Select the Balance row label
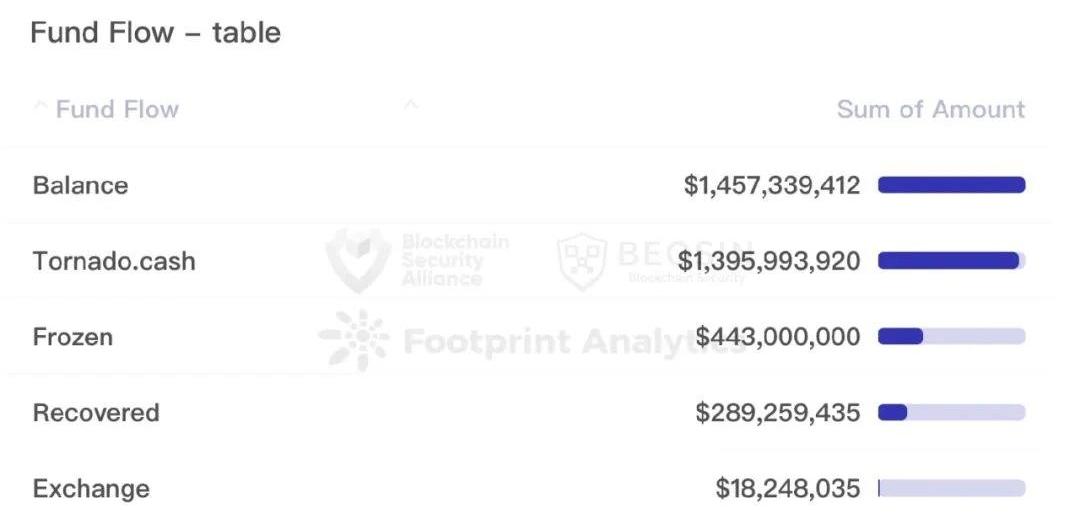 [80, 185]
